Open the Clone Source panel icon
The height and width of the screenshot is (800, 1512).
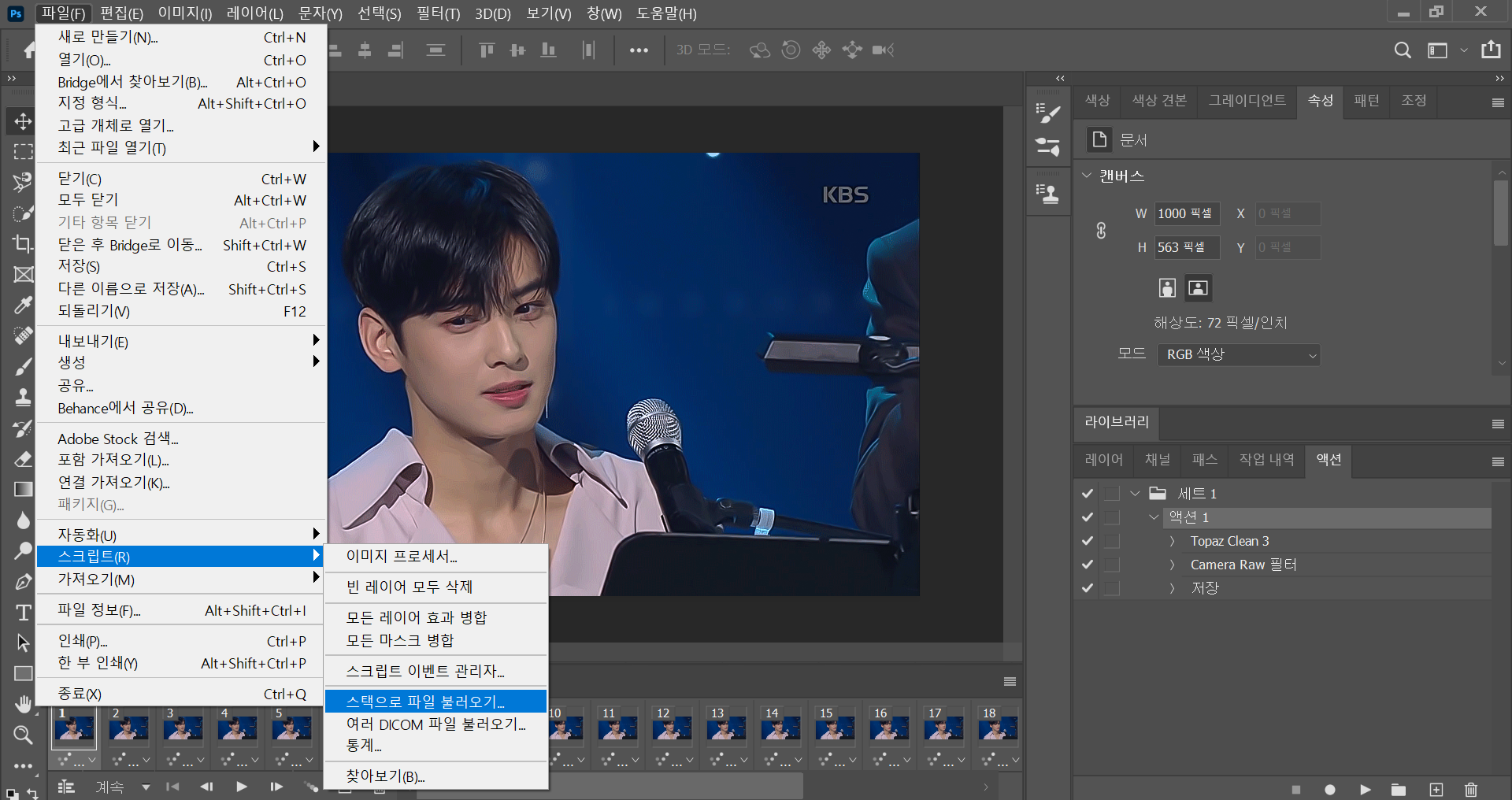tap(1047, 193)
